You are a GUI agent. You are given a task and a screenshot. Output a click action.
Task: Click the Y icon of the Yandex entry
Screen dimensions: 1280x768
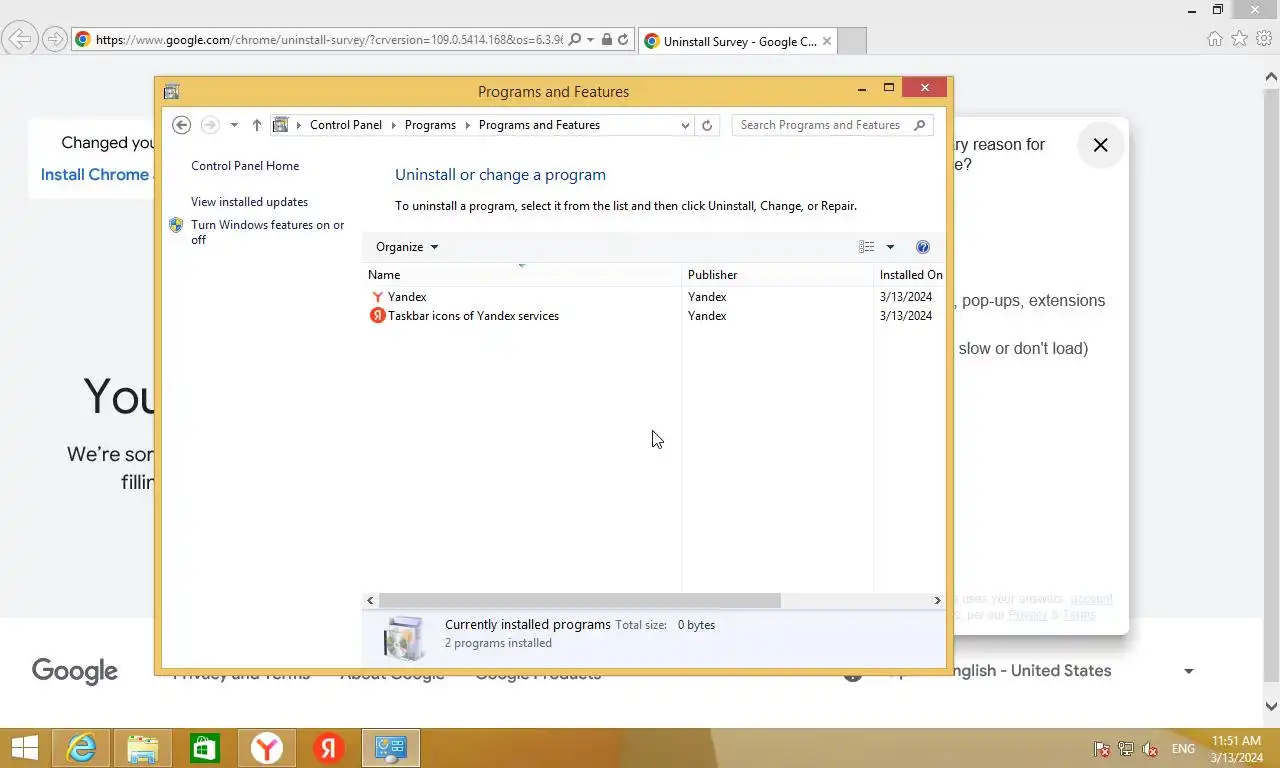click(x=377, y=297)
